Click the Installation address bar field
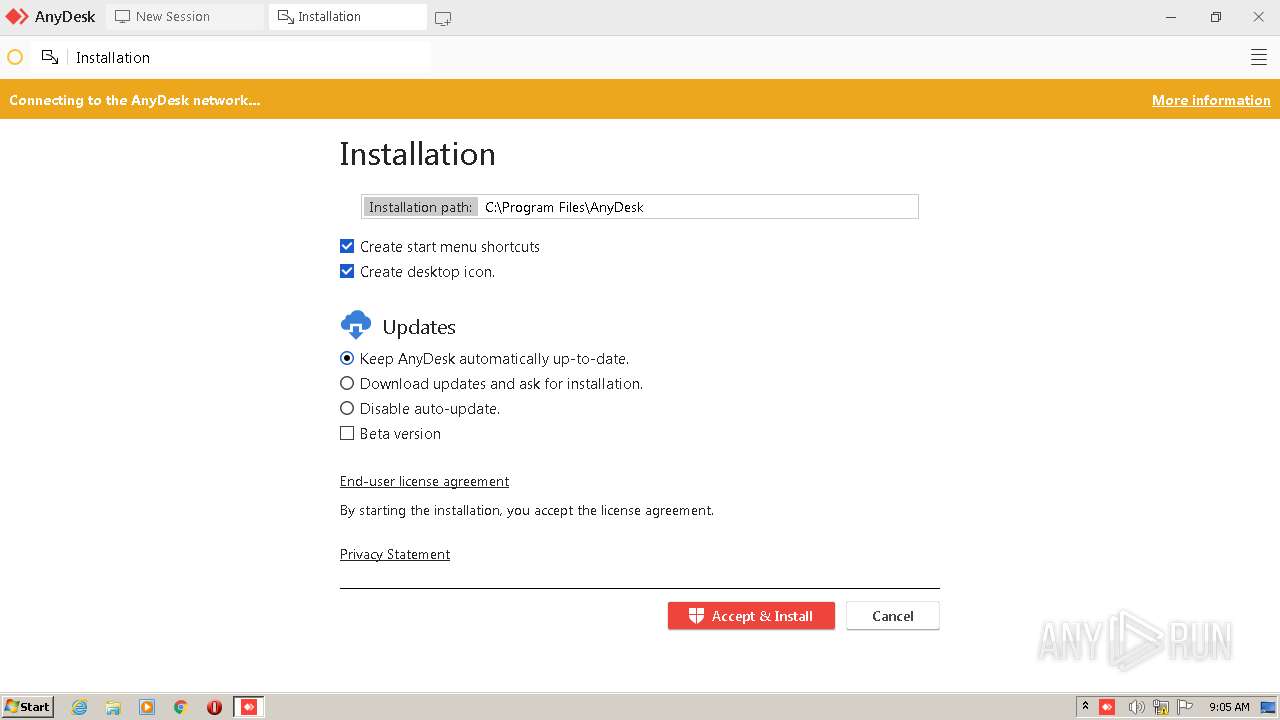This screenshot has height=720, width=1280. (x=250, y=57)
